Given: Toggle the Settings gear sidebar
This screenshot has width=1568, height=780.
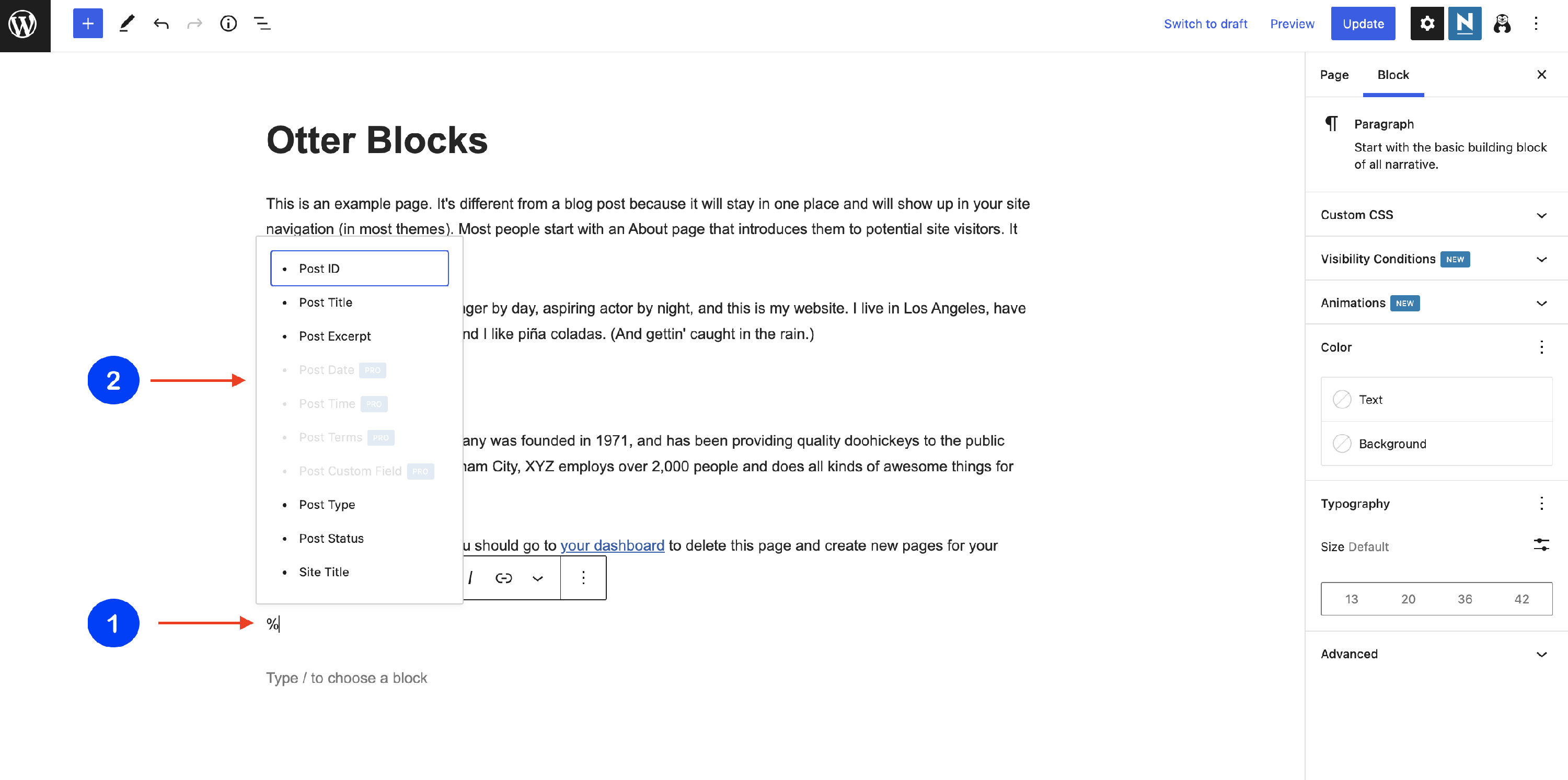Looking at the screenshot, I should click(x=1427, y=24).
